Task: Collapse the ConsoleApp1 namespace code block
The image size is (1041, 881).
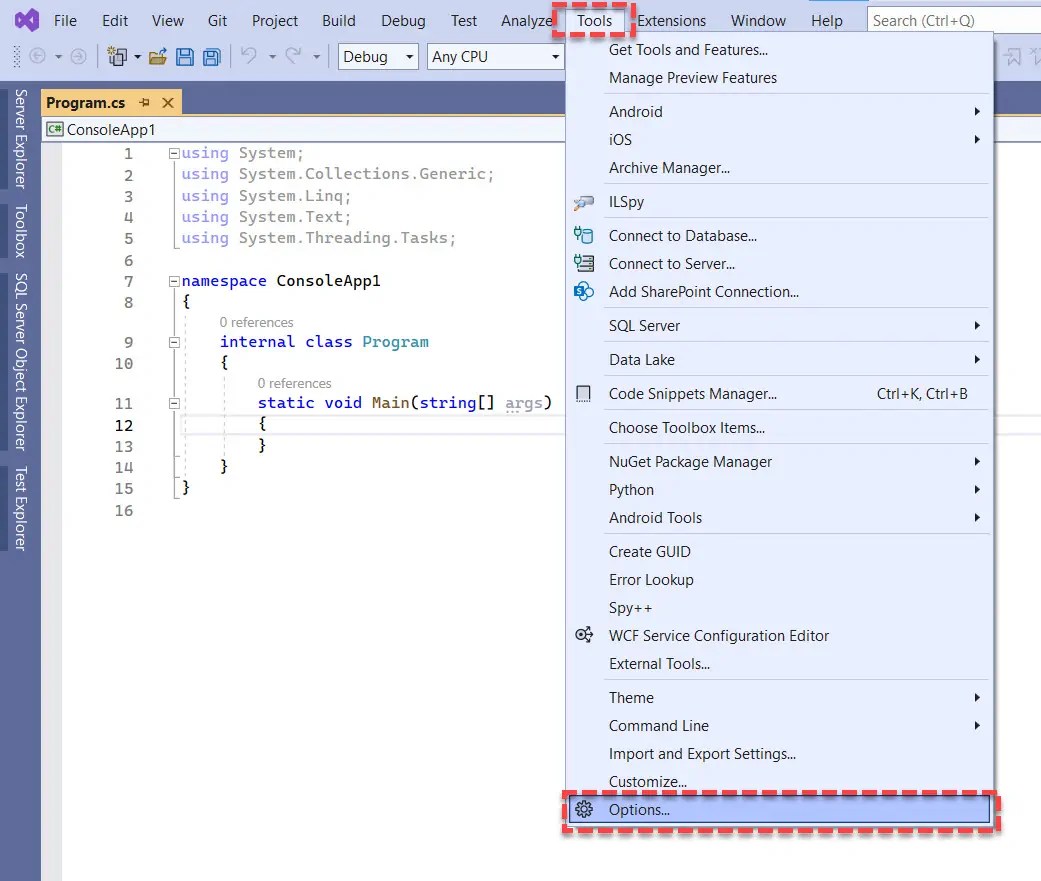Action: [x=174, y=280]
